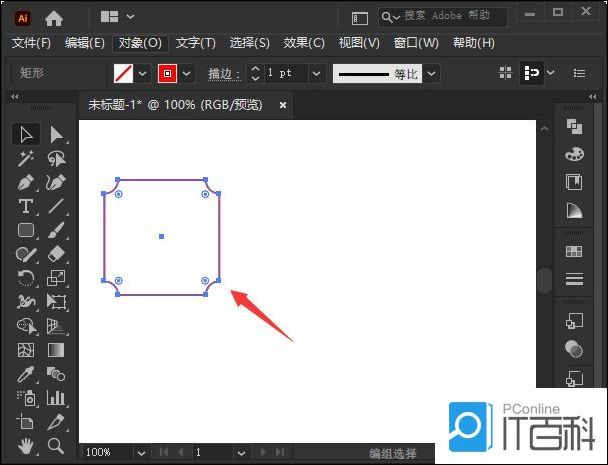
Task: Click the red stroke color swatch
Action: tap(168, 73)
